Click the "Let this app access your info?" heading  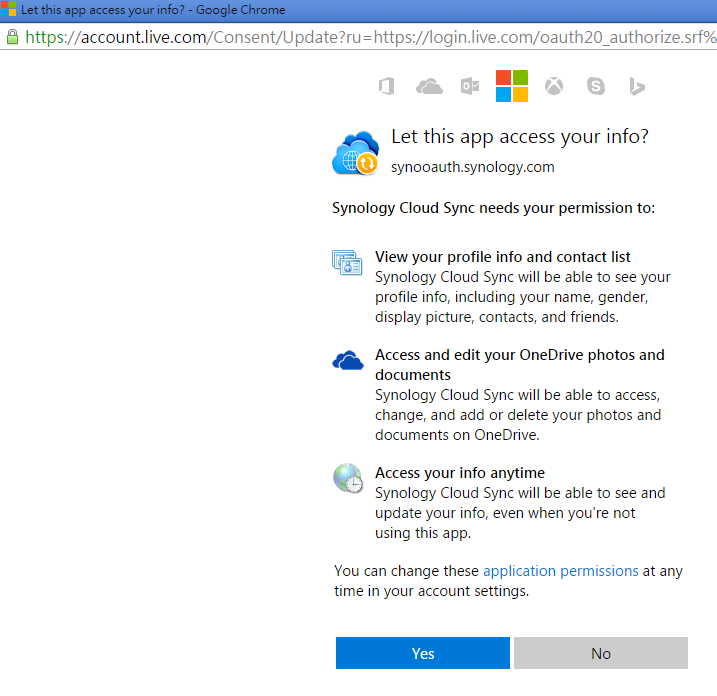[x=519, y=137]
